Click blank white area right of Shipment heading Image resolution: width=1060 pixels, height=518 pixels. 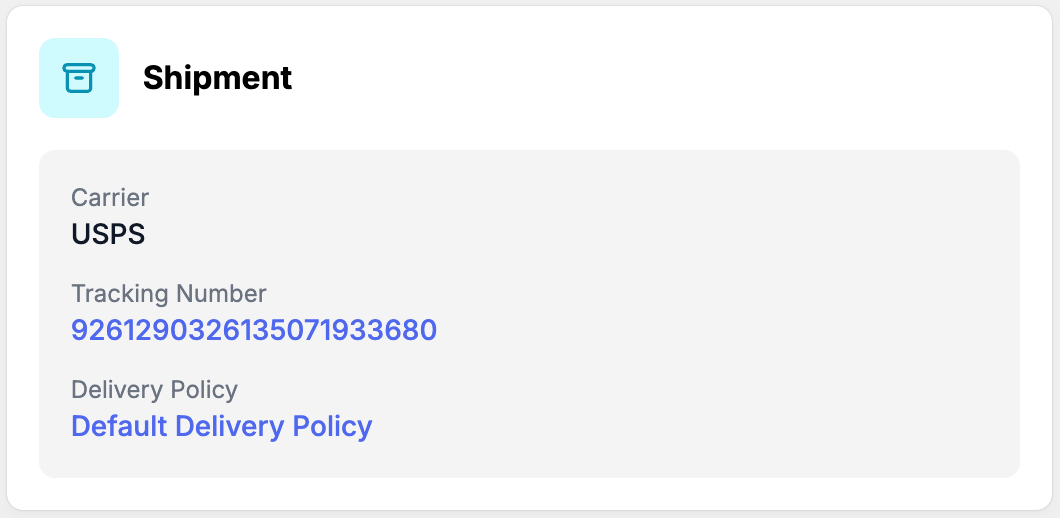650,78
